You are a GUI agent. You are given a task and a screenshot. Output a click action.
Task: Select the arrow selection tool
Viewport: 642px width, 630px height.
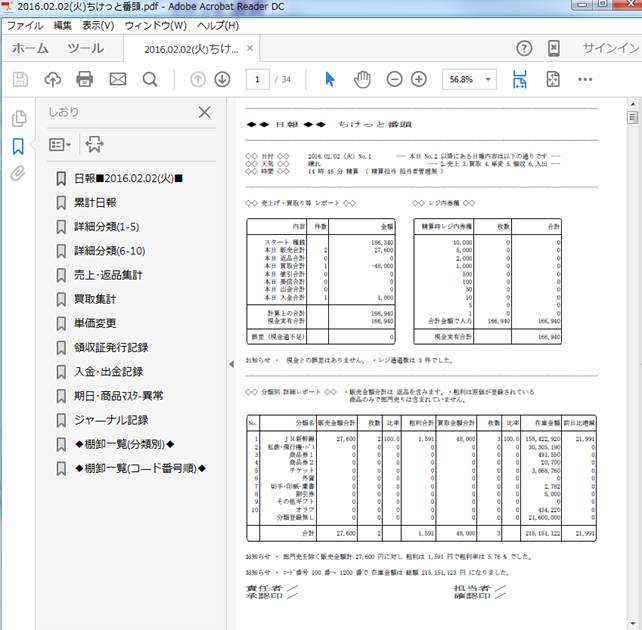click(x=330, y=79)
